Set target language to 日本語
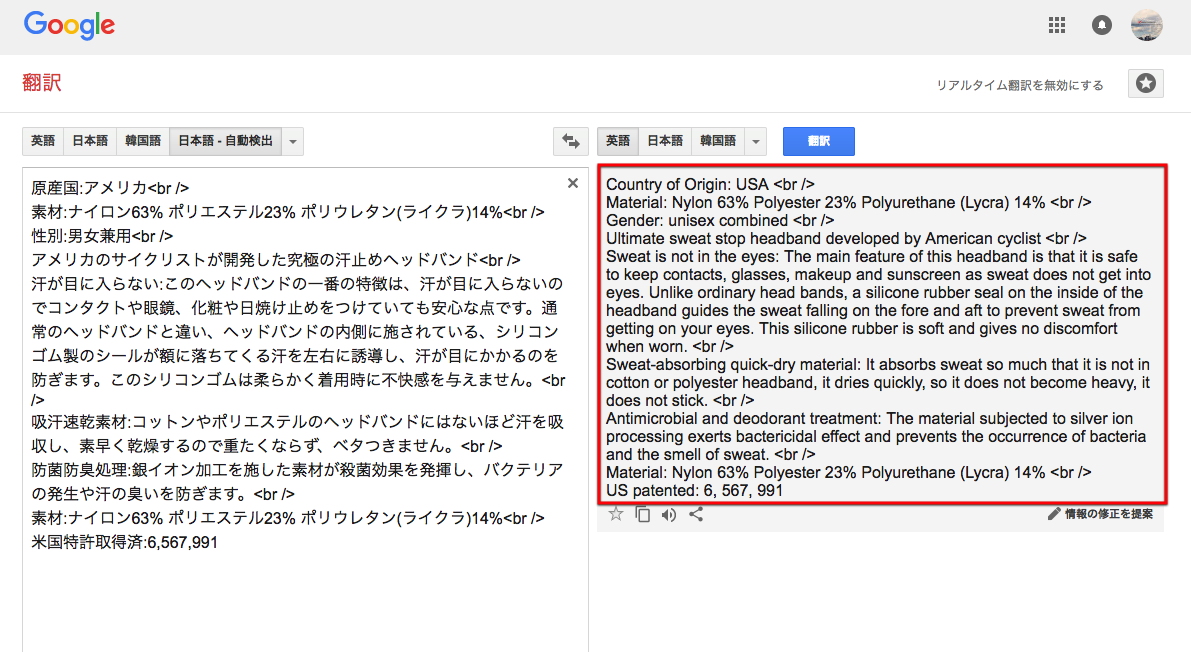Image resolution: width=1191 pixels, height=652 pixels. (665, 142)
